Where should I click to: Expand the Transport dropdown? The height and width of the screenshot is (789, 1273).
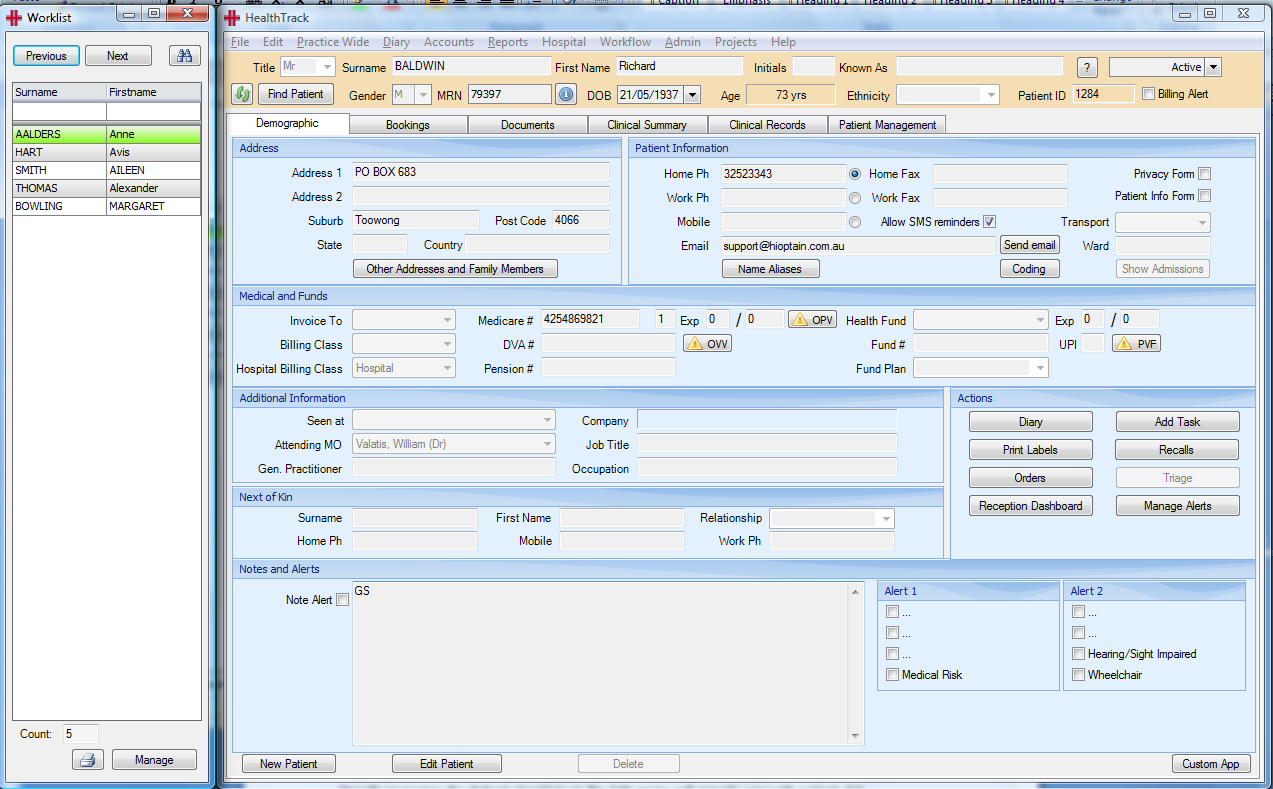click(x=1202, y=222)
